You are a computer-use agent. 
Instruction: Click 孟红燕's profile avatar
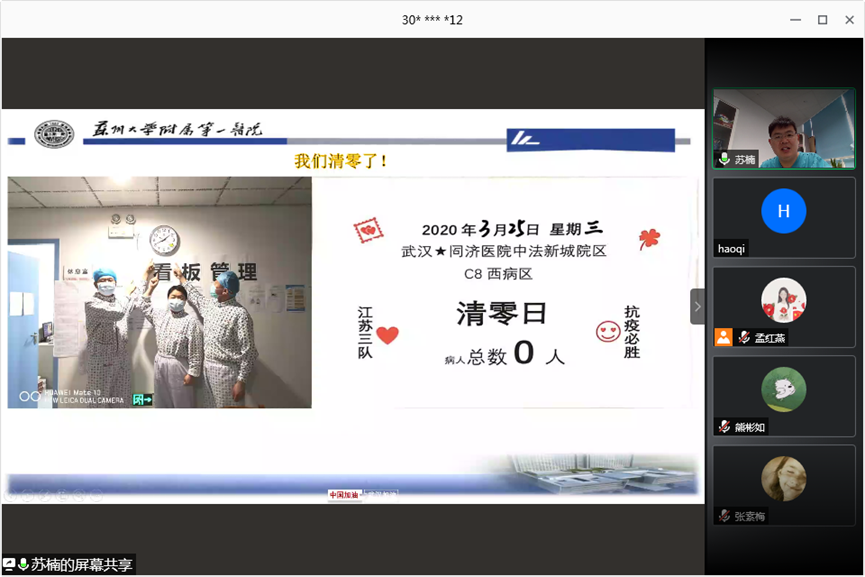tap(783, 300)
